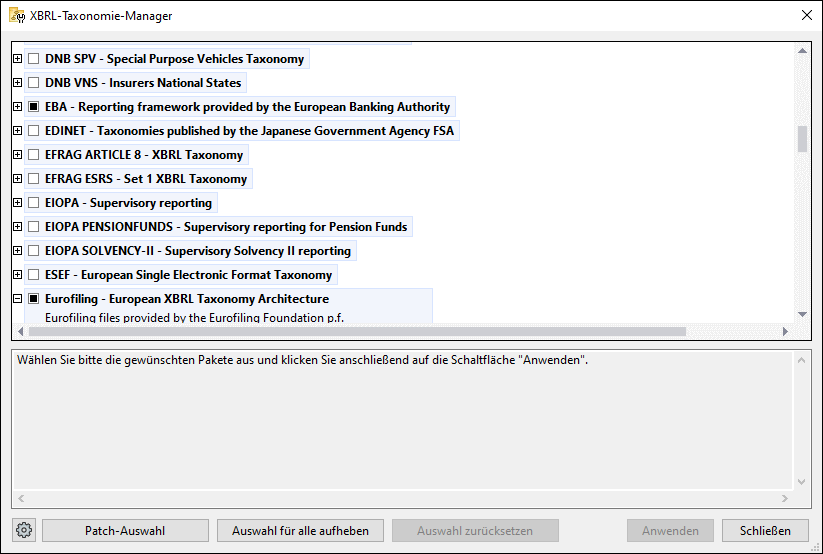The height and width of the screenshot is (554, 823).
Task: Expand the EBA reporting framework node
Action: click(17, 107)
